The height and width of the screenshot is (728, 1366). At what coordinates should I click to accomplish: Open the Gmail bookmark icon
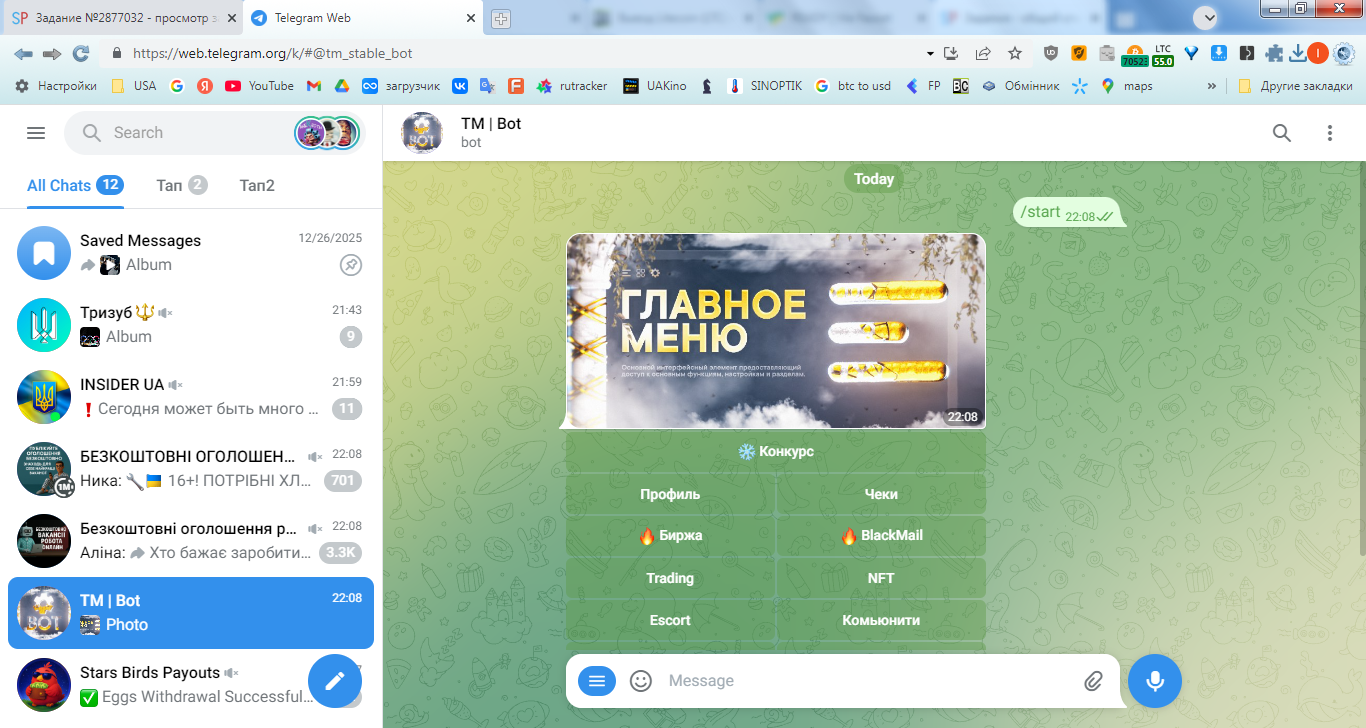pos(313,86)
